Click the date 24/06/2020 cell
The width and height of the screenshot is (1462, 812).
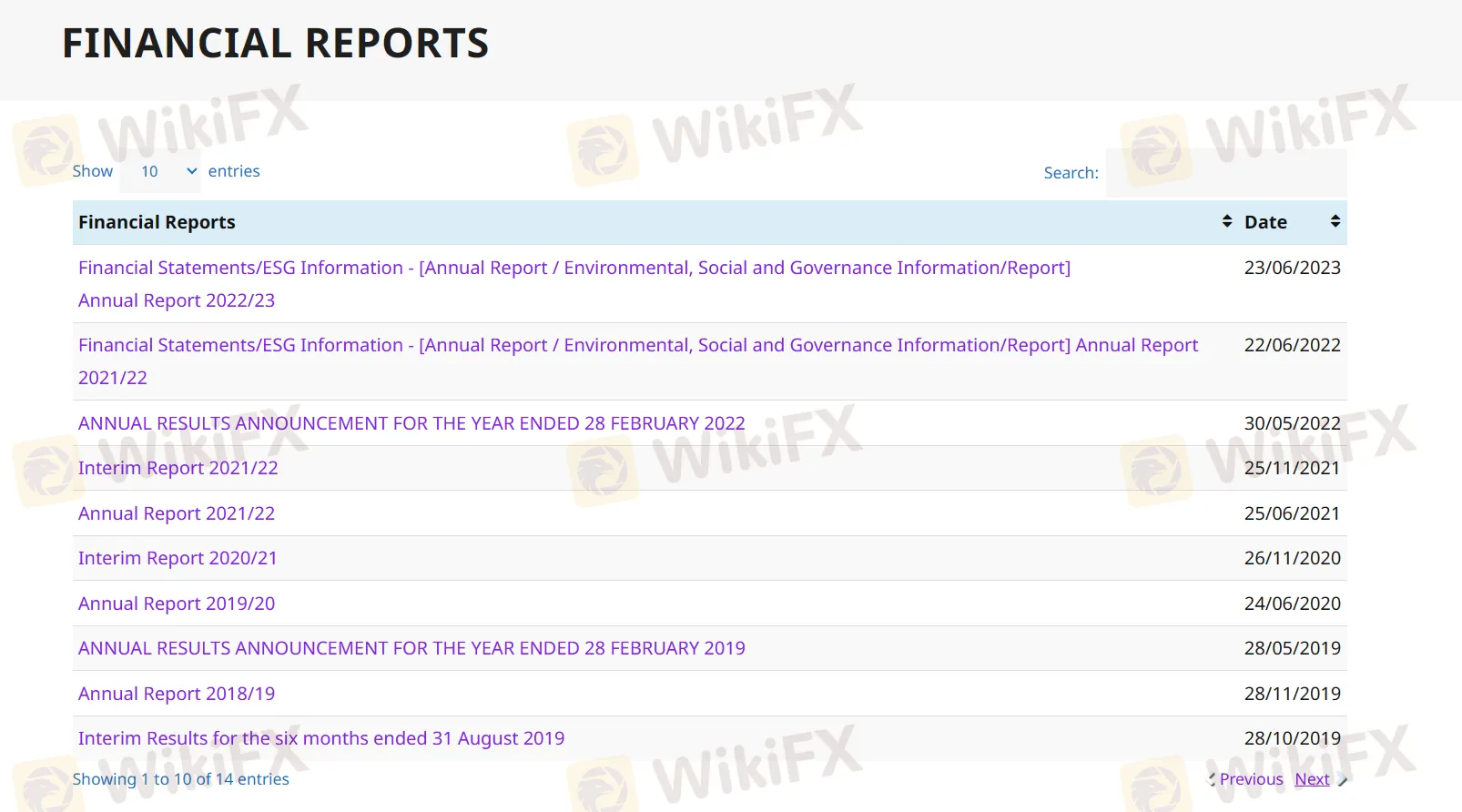(x=1293, y=604)
